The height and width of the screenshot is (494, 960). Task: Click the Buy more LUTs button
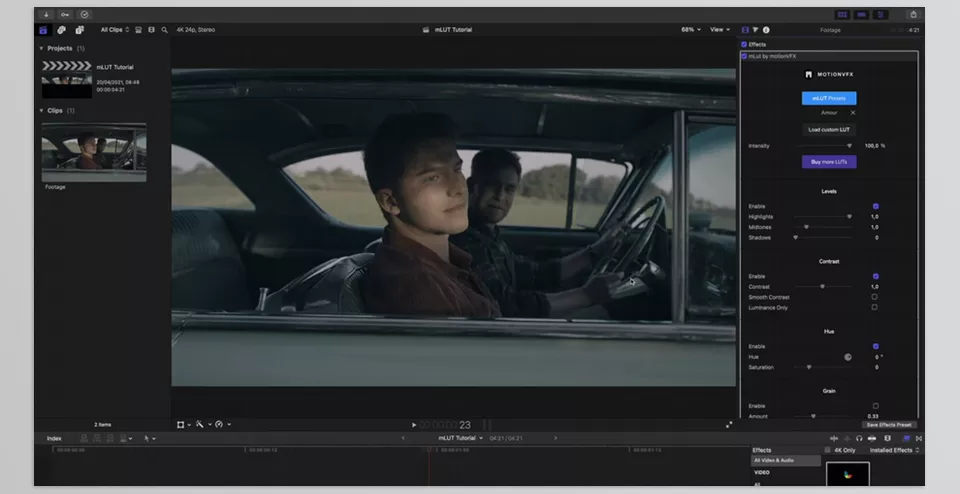coord(829,162)
